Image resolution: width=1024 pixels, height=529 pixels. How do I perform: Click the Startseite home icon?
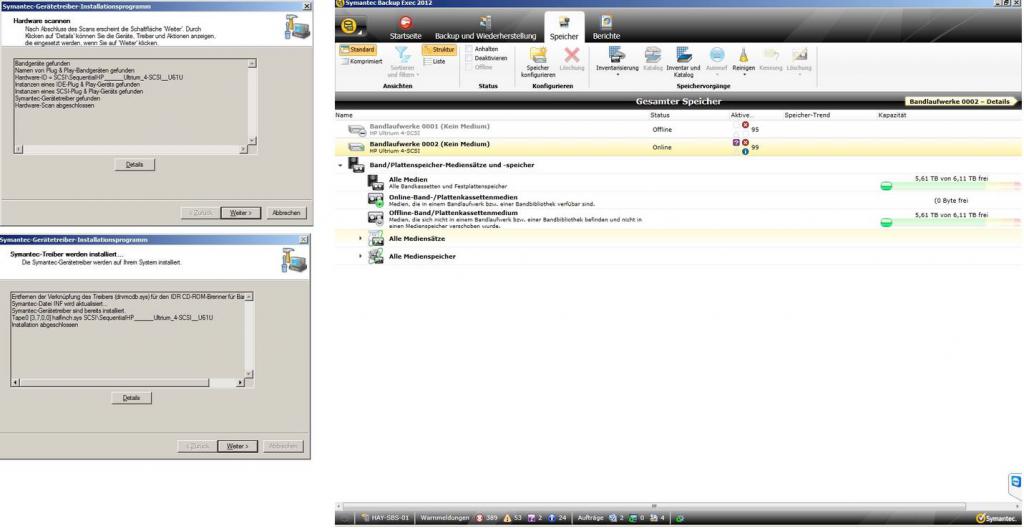click(406, 22)
